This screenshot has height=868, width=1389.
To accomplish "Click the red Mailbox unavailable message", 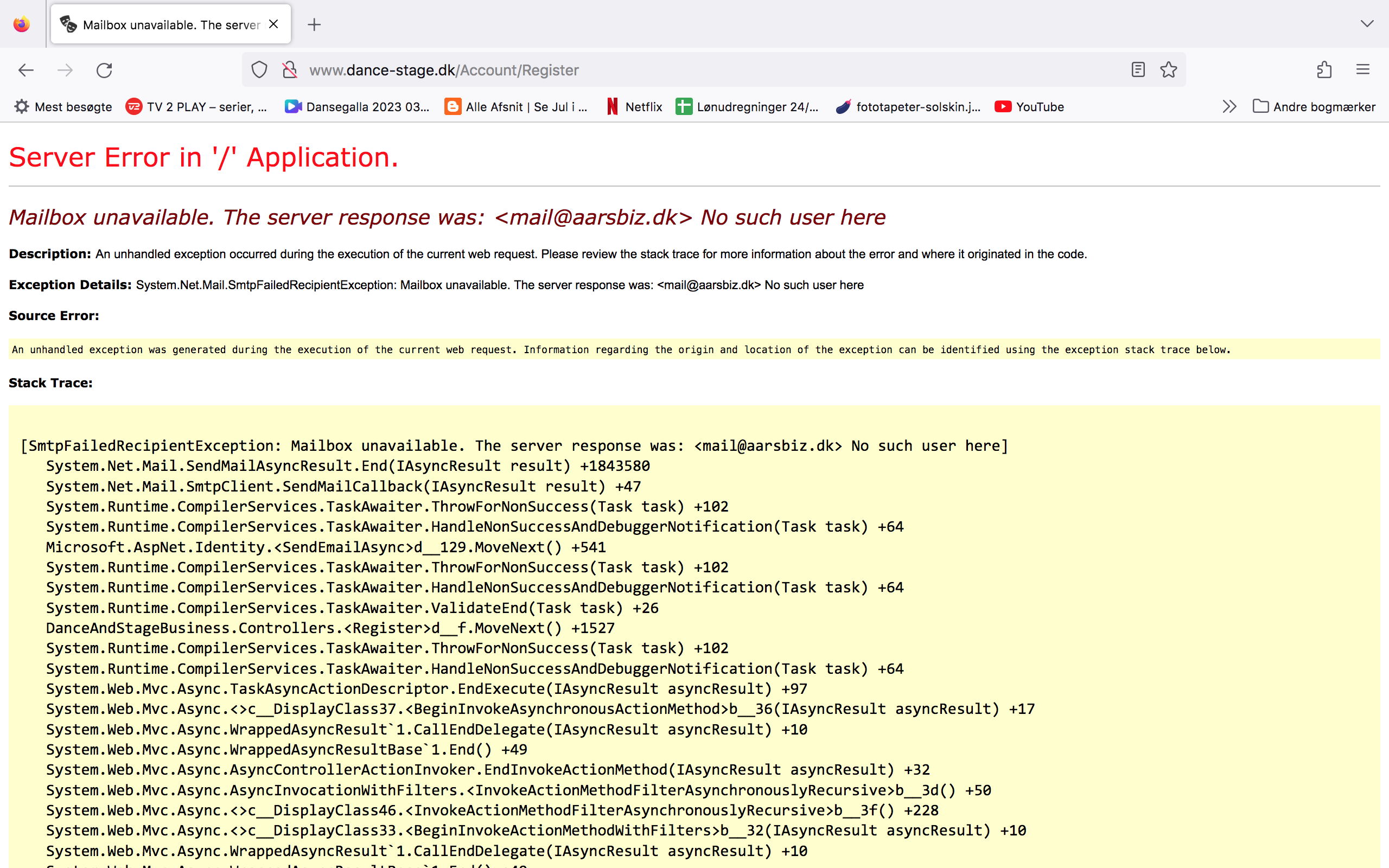I will coord(447,218).
